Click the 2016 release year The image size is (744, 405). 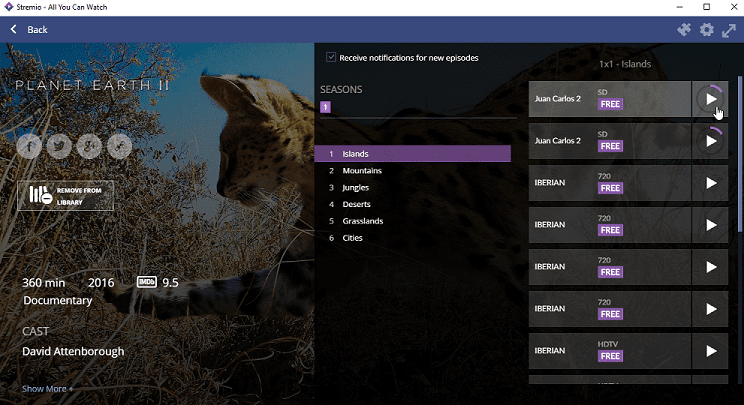pyautogui.click(x=101, y=283)
